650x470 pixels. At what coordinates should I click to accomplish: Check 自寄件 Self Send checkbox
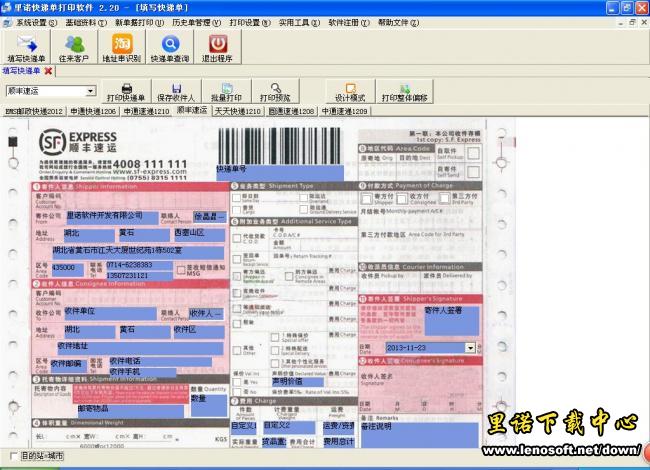point(473,172)
